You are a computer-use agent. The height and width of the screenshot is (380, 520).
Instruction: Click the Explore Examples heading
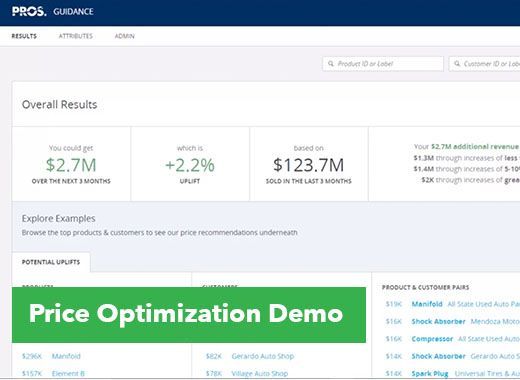[58, 218]
